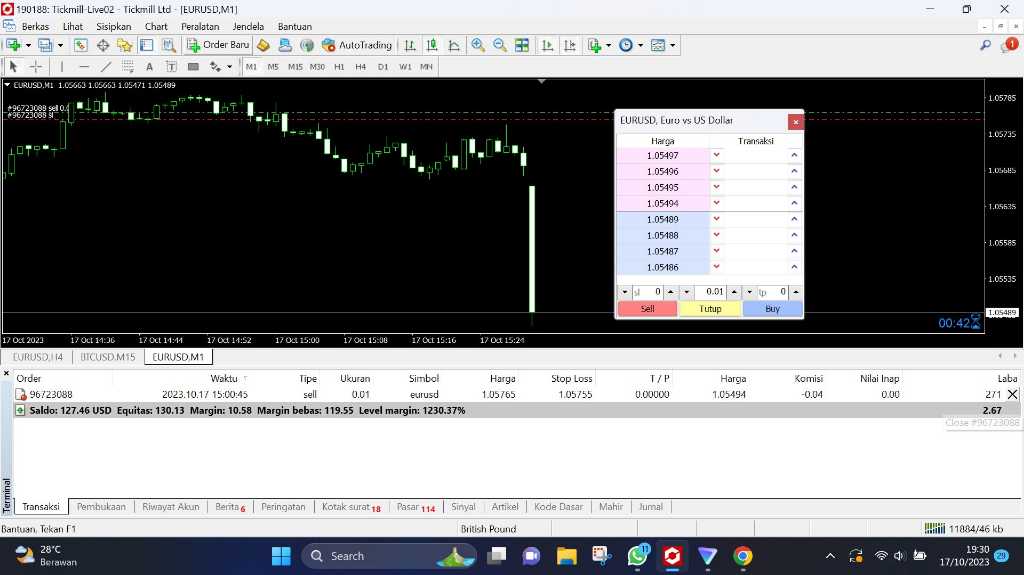This screenshot has height=575, width=1024.
Task: Open the search magnifier in toolbar
Action: point(985,45)
